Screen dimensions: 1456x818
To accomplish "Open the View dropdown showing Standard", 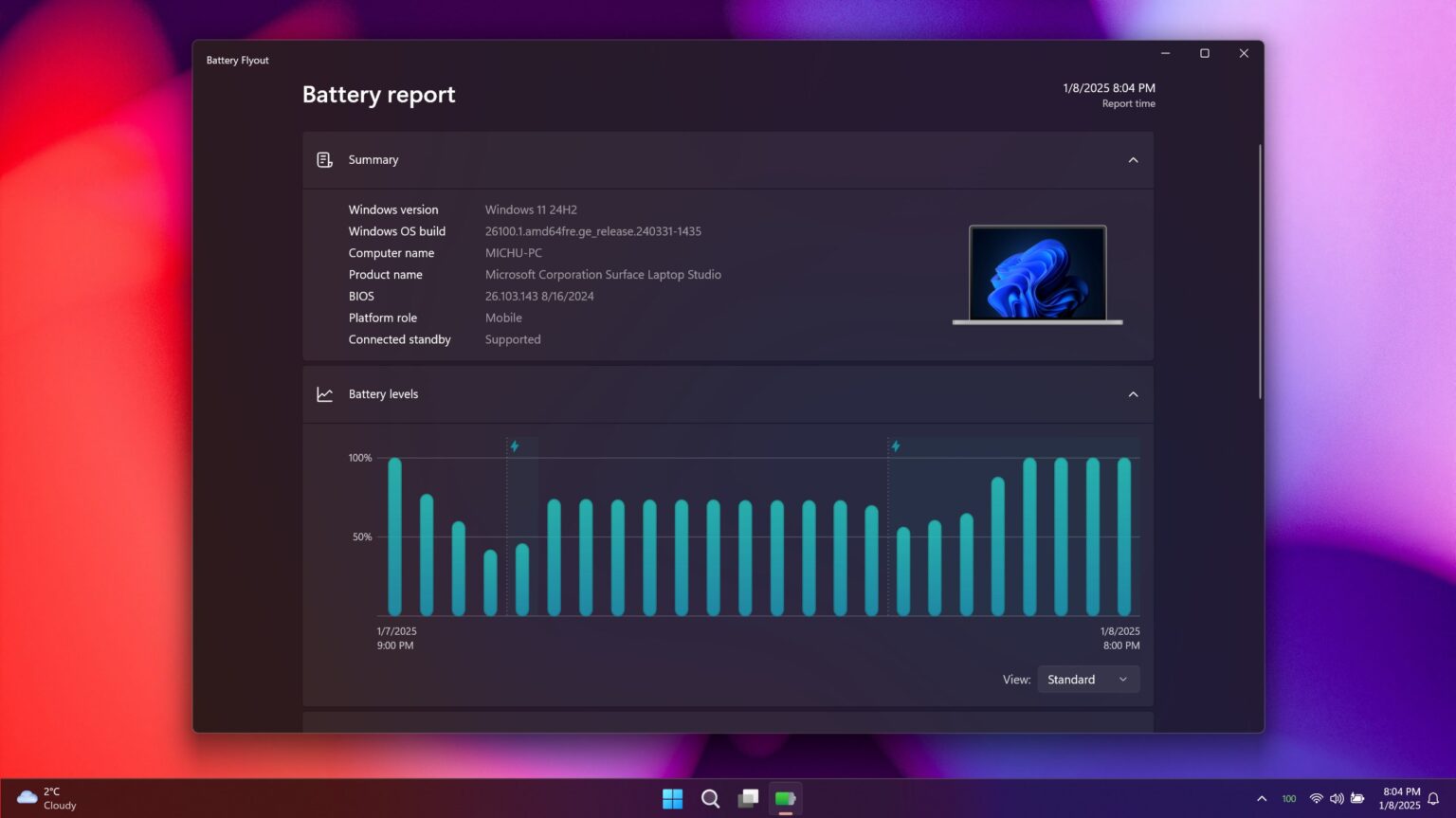I will pos(1087,679).
